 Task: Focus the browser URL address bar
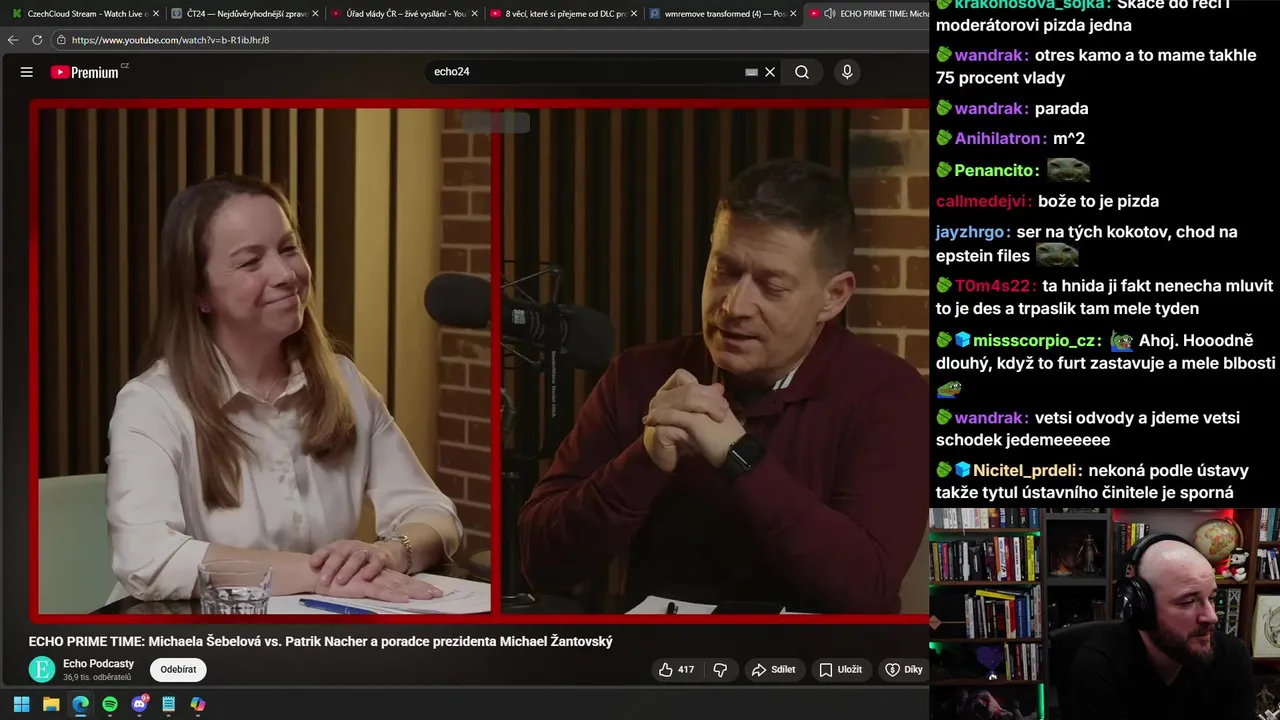pos(490,40)
